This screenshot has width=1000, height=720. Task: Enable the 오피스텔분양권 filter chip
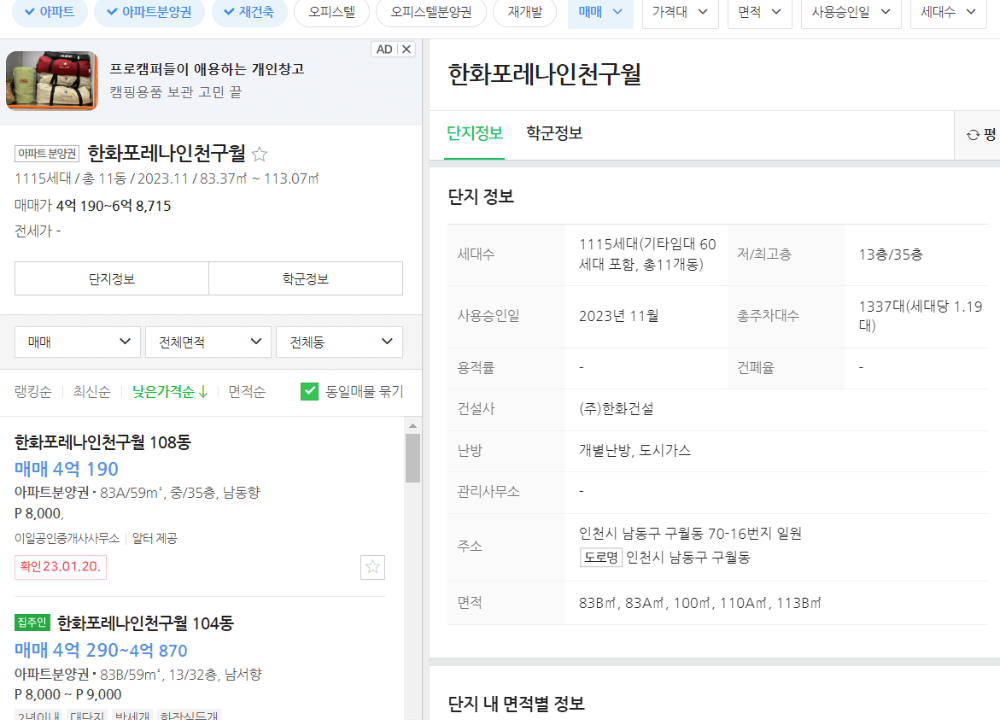point(431,12)
